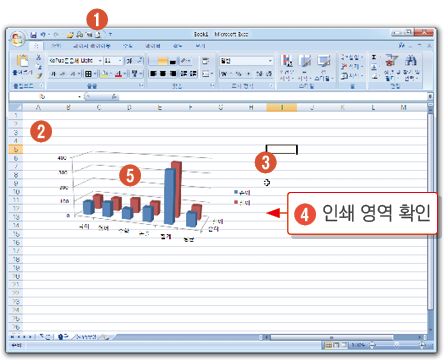Toggle underline formatting
444x361 pixels.
(x=73, y=74)
